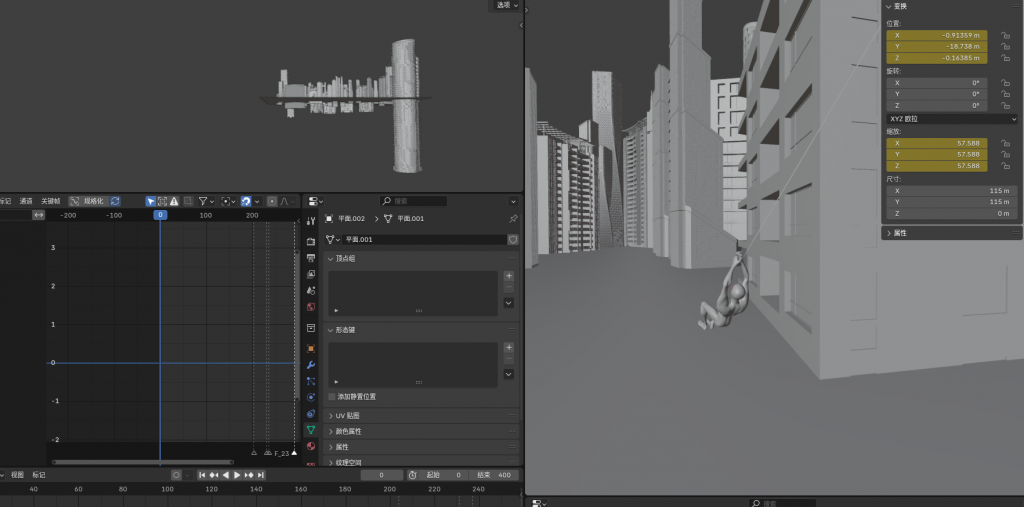Screen dimensions: 1024x507
Task: Toggle fake user shield for 平面.001
Action: (513, 240)
